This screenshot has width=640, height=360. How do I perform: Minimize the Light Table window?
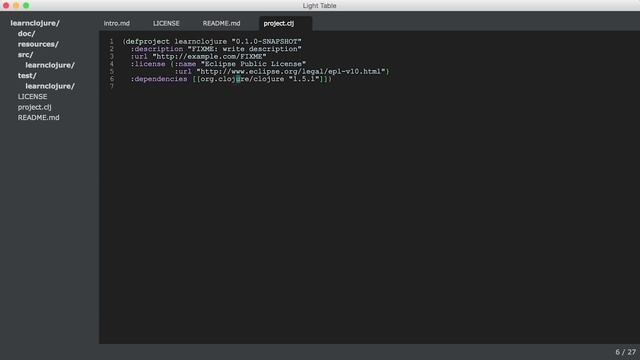pos(16,5)
